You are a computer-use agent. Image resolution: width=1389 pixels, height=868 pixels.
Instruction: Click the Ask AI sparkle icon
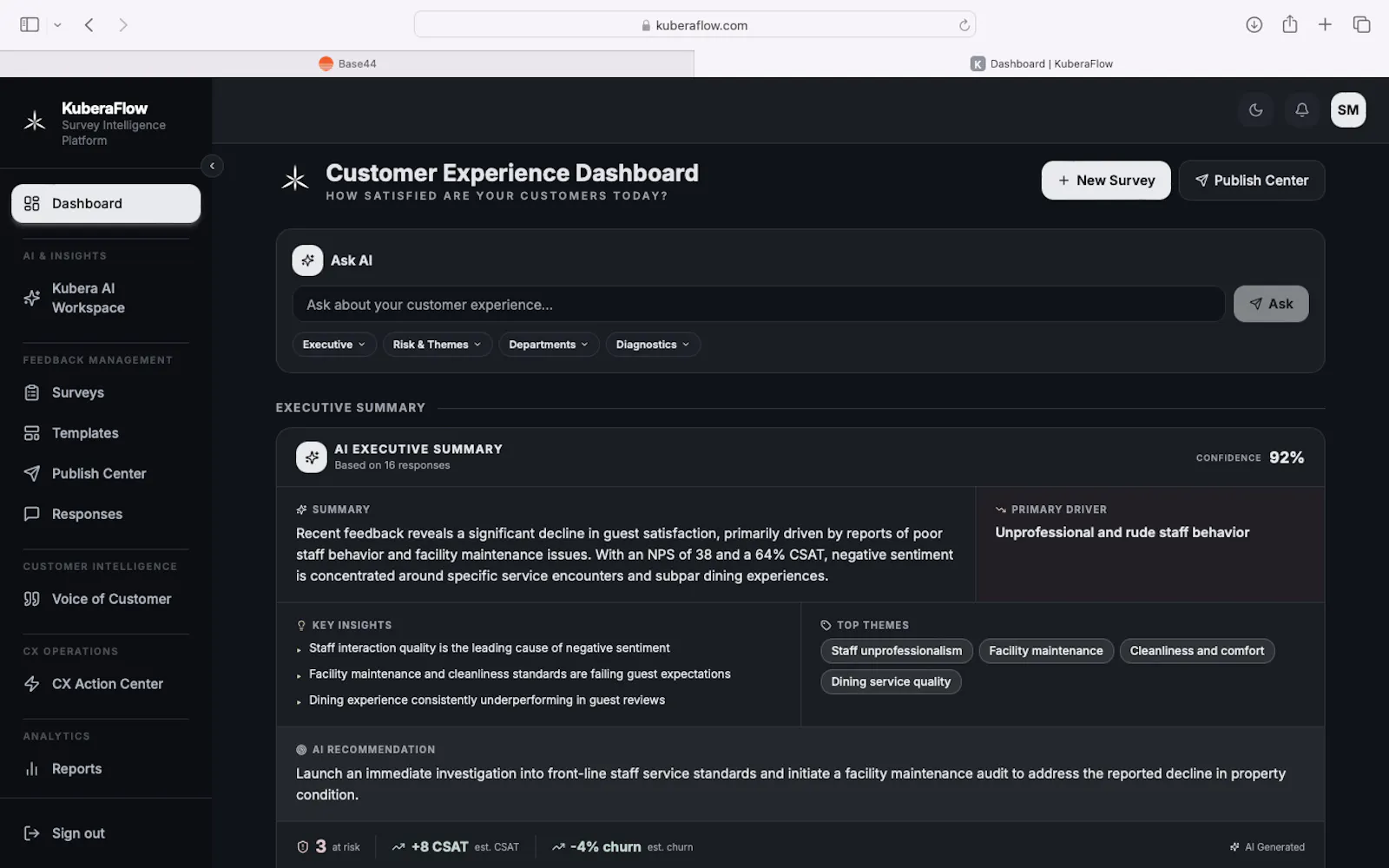(307, 260)
